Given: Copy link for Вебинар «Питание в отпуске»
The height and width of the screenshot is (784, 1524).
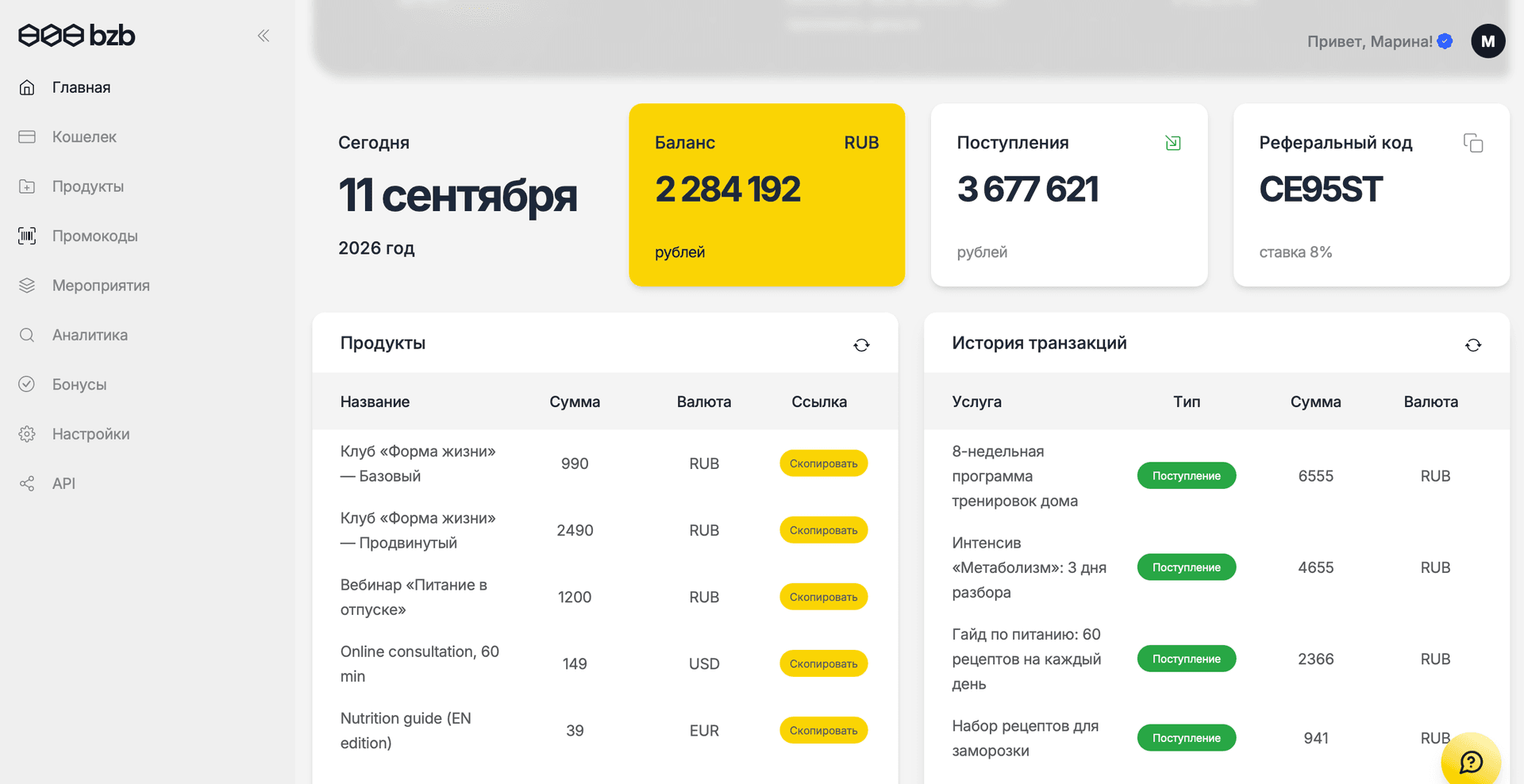Looking at the screenshot, I should pos(823,597).
